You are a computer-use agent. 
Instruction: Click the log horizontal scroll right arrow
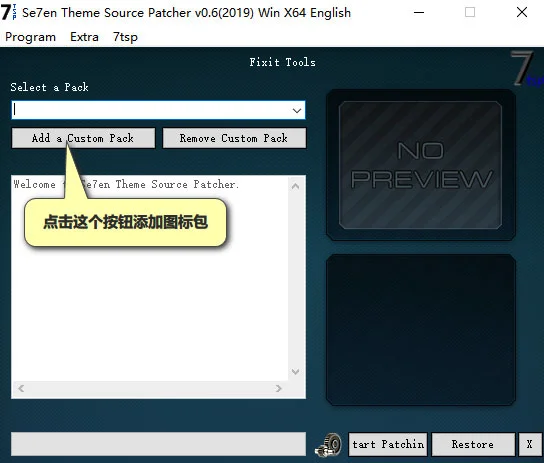(278, 388)
